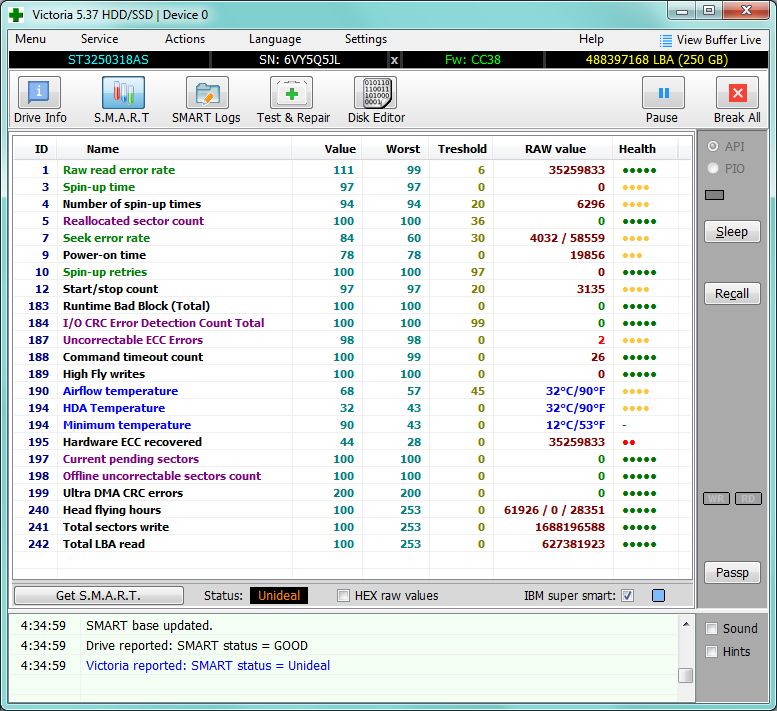This screenshot has height=711, width=777.
Task: Click the Unideal status label
Action: coord(279,596)
